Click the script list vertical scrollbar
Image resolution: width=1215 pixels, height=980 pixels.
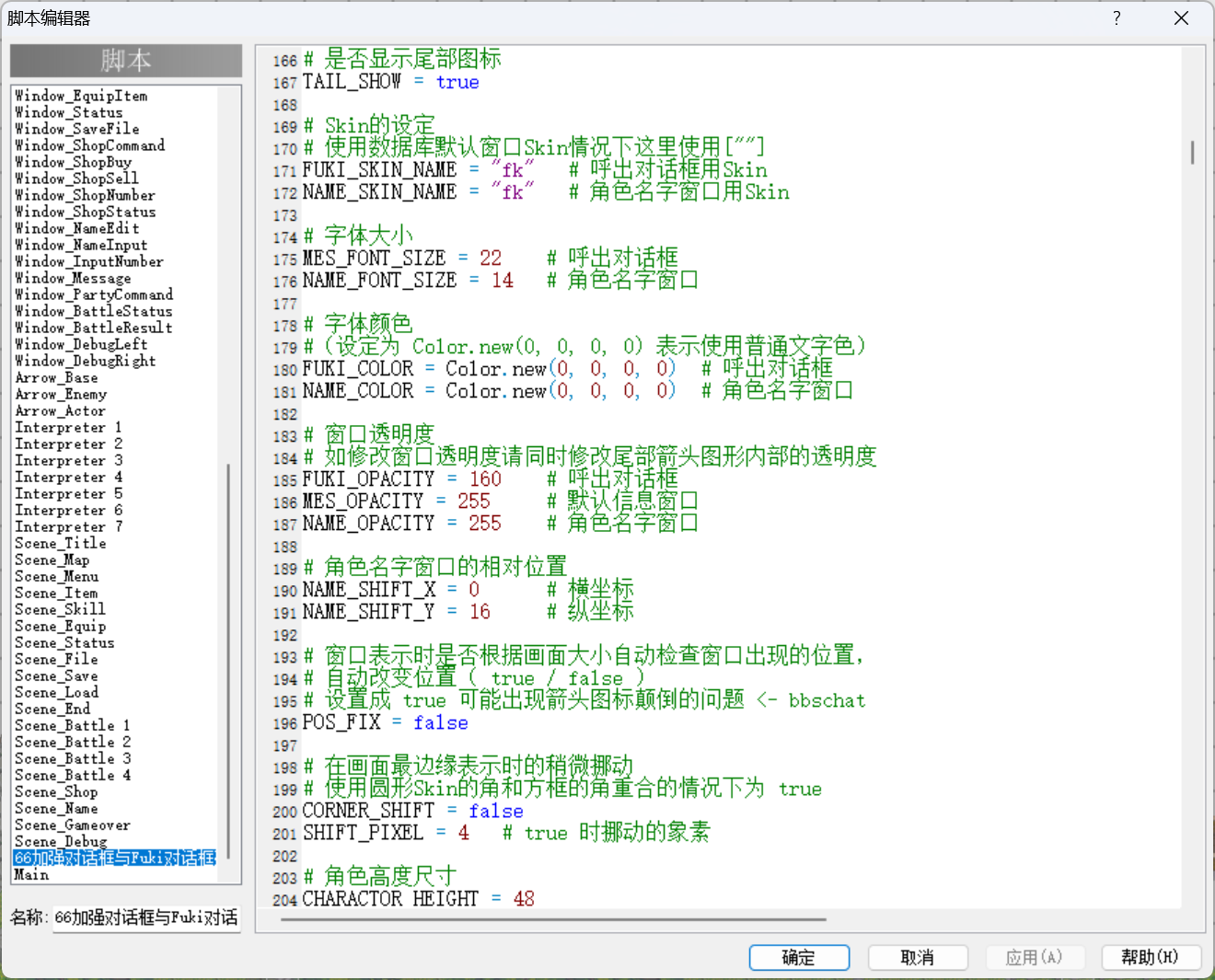pyautogui.click(x=228, y=663)
